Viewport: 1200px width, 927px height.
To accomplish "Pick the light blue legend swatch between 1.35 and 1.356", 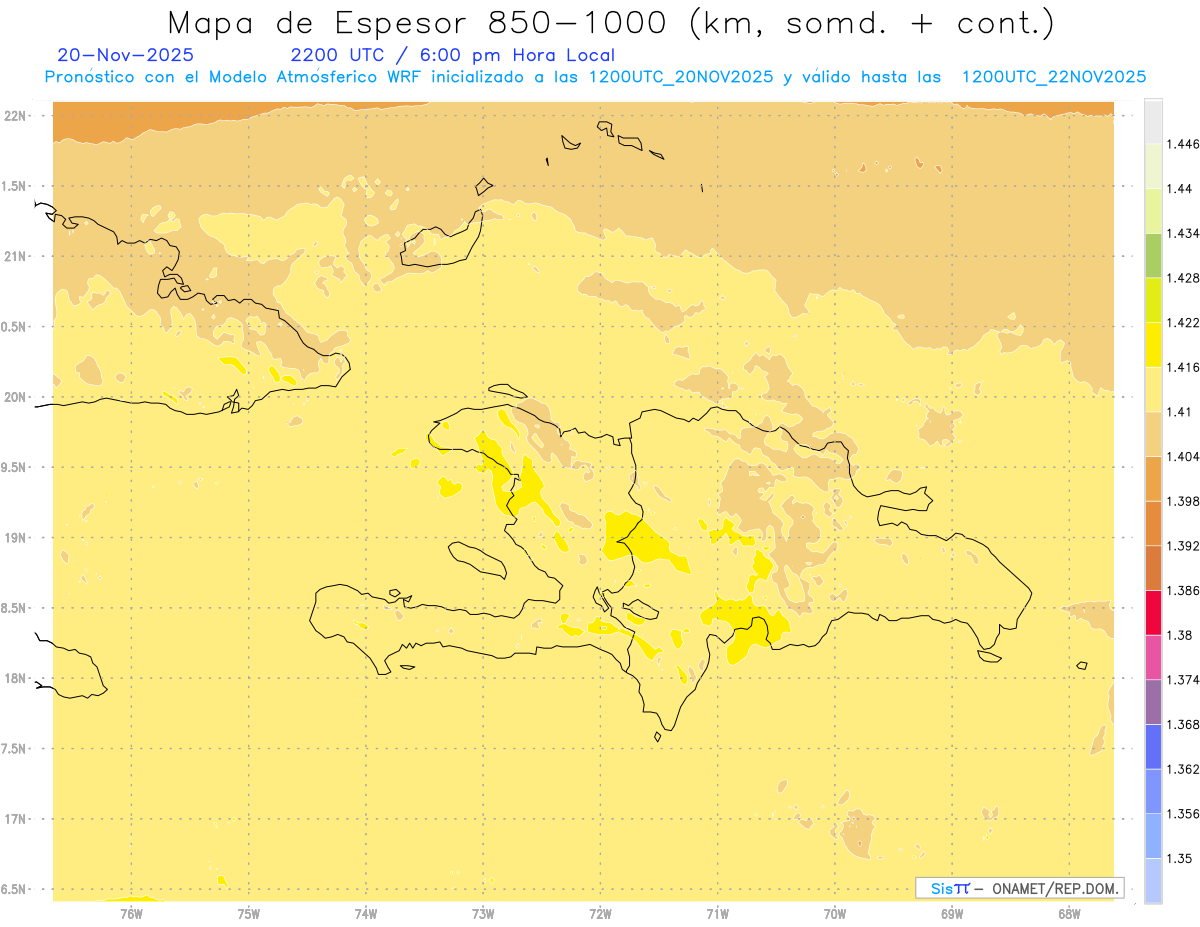I will [x=1153, y=836].
